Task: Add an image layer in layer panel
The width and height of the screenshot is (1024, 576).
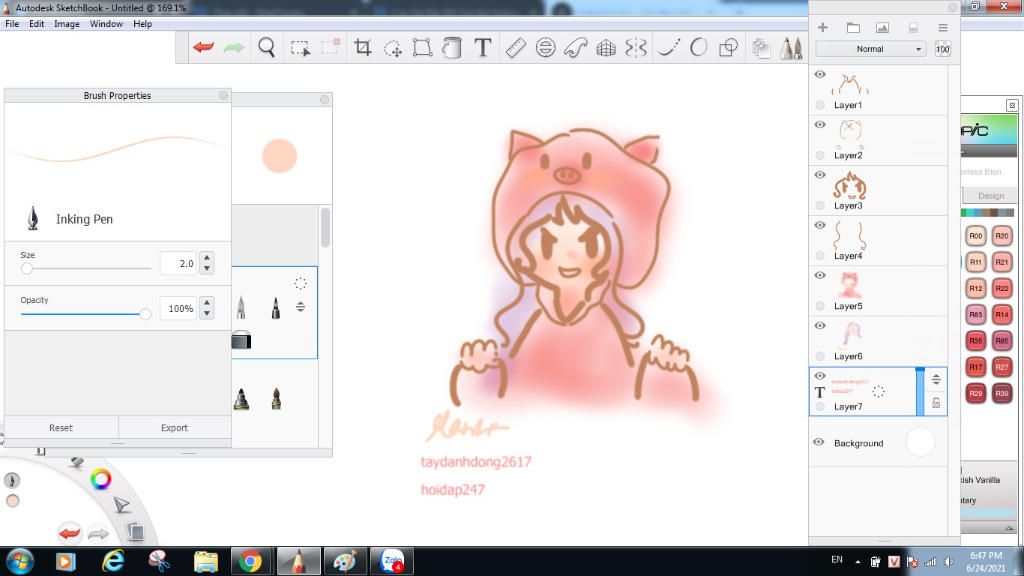Action: click(x=882, y=27)
